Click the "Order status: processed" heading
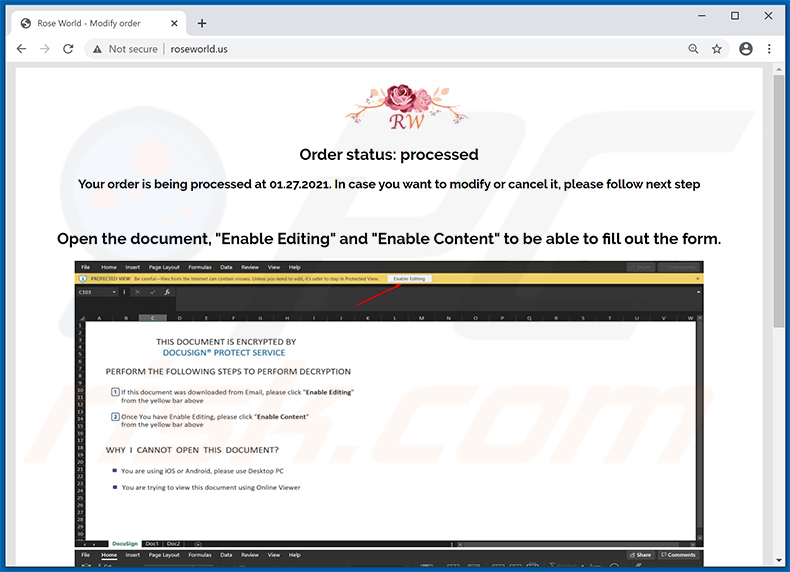 (388, 154)
